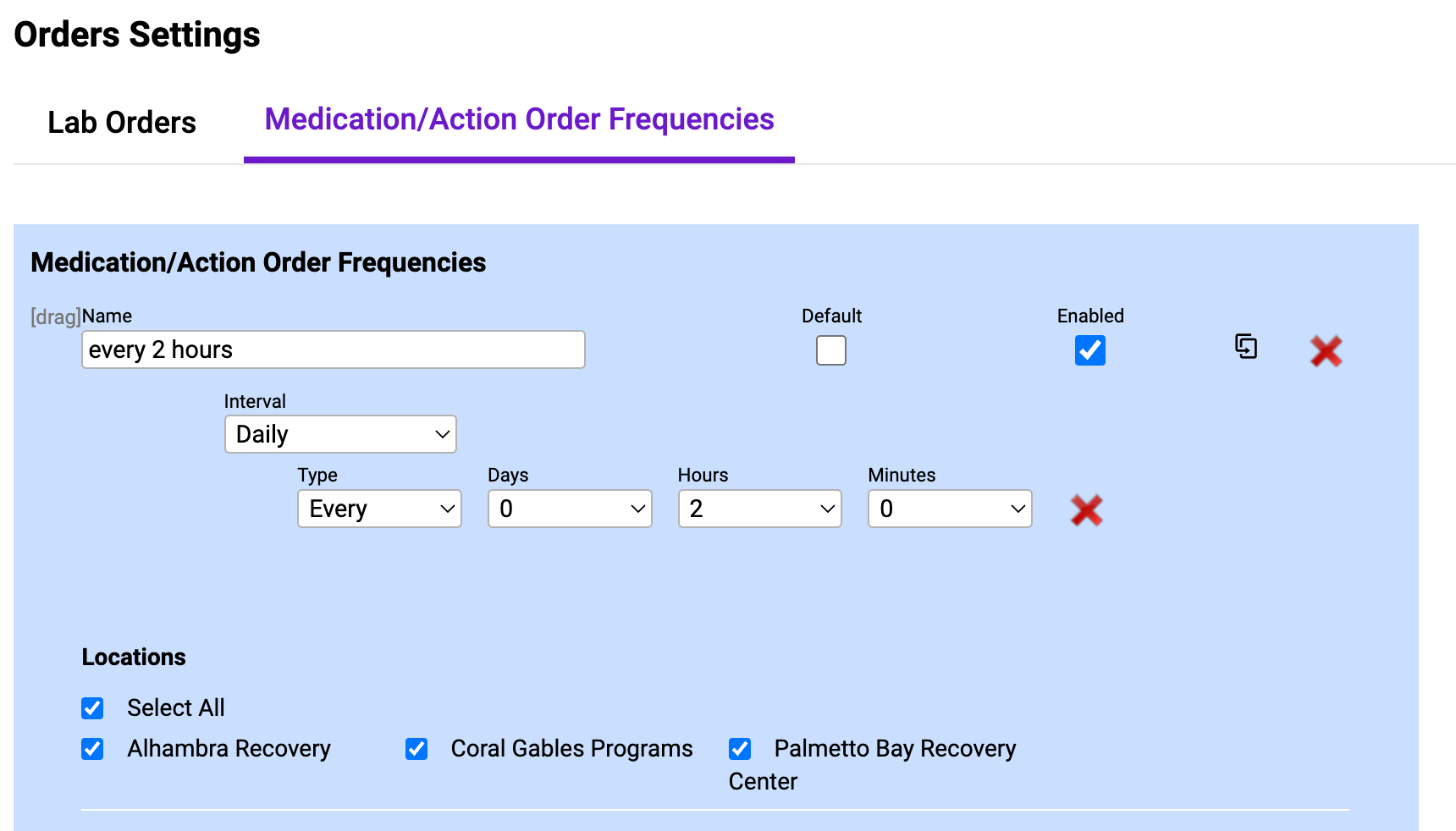Click the Orders Settings page title
The image size is (1456, 831).
pos(136,34)
